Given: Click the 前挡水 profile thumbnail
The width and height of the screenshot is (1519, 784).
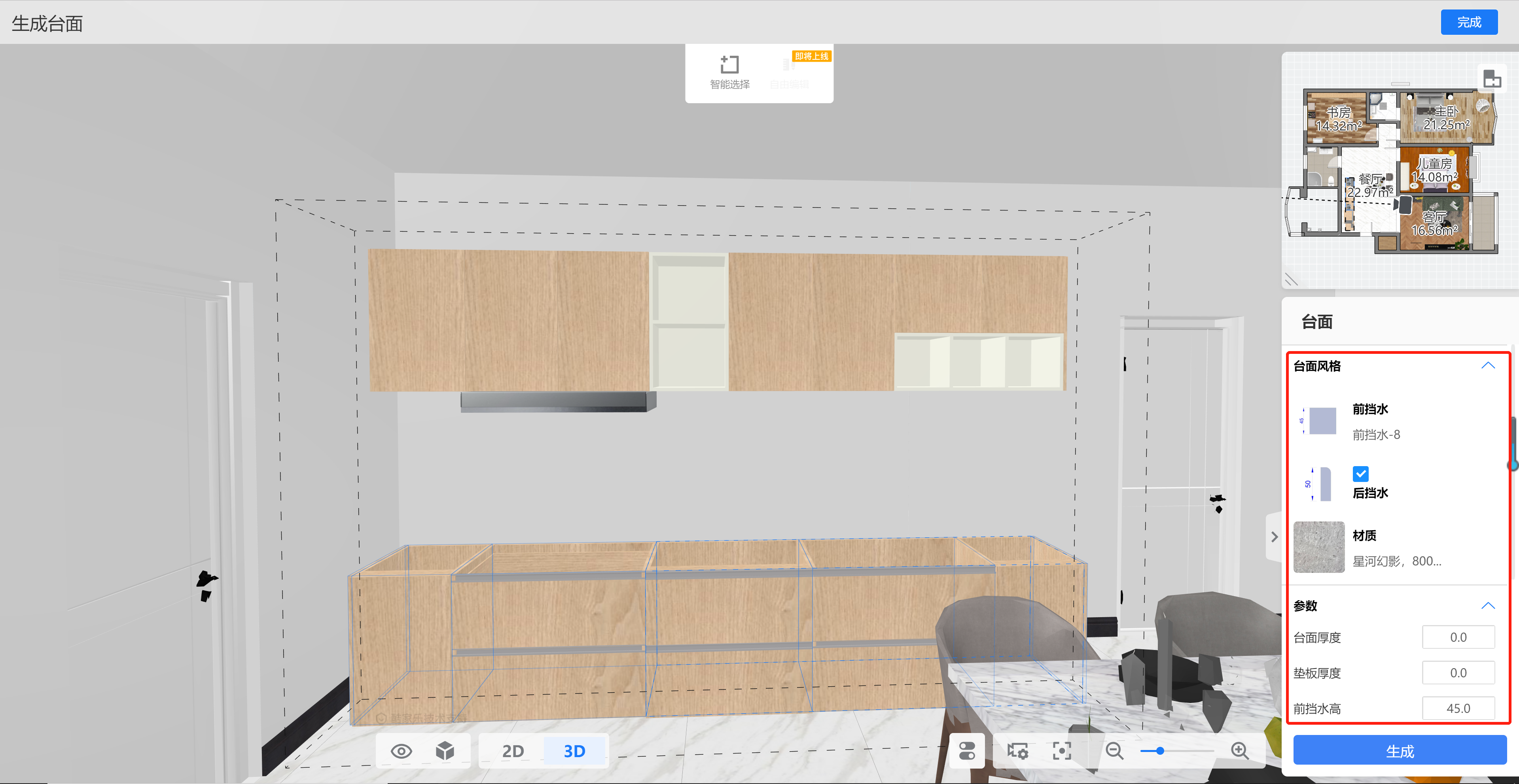Looking at the screenshot, I should 1319,421.
